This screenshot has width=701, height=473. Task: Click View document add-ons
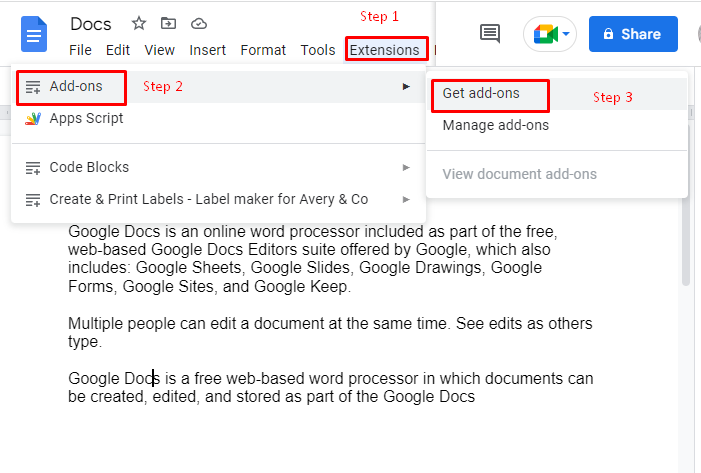tap(557, 174)
